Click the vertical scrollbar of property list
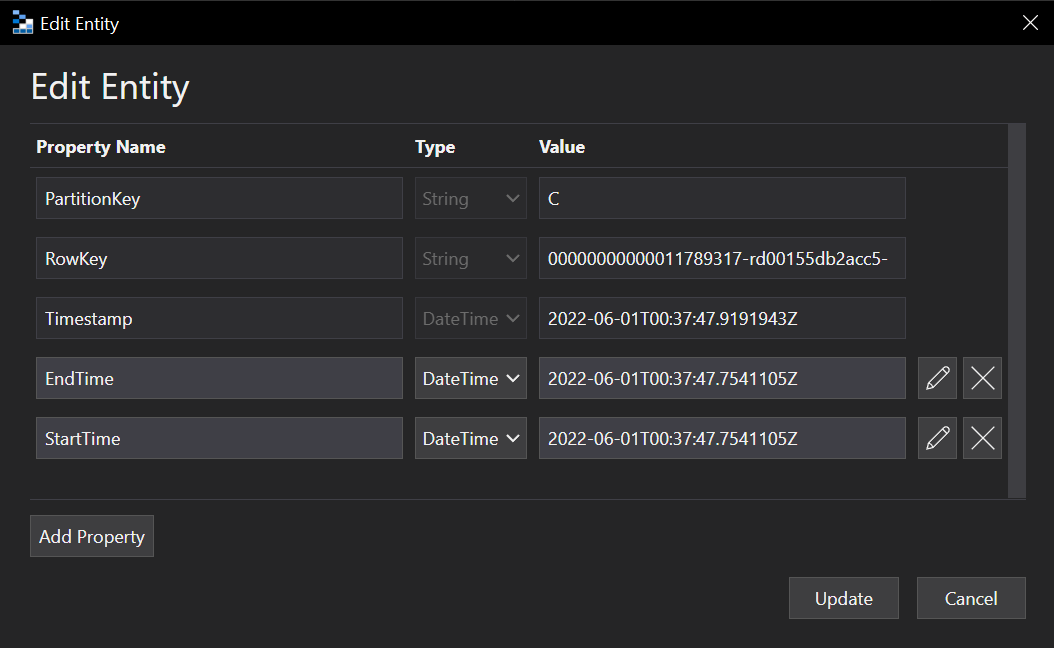The width and height of the screenshot is (1054, 648). [x=1016, y=311]
